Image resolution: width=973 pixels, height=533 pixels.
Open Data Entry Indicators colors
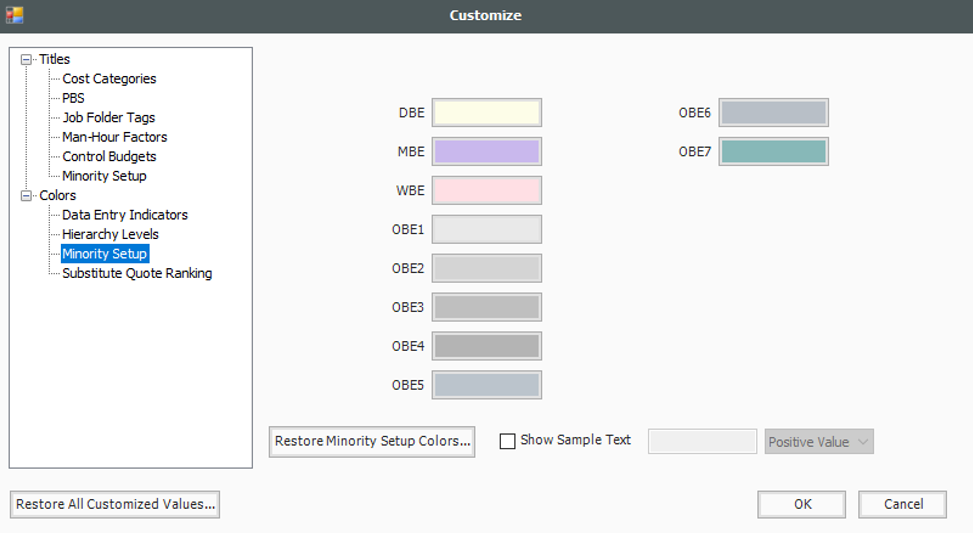click(x=125, y=215)
